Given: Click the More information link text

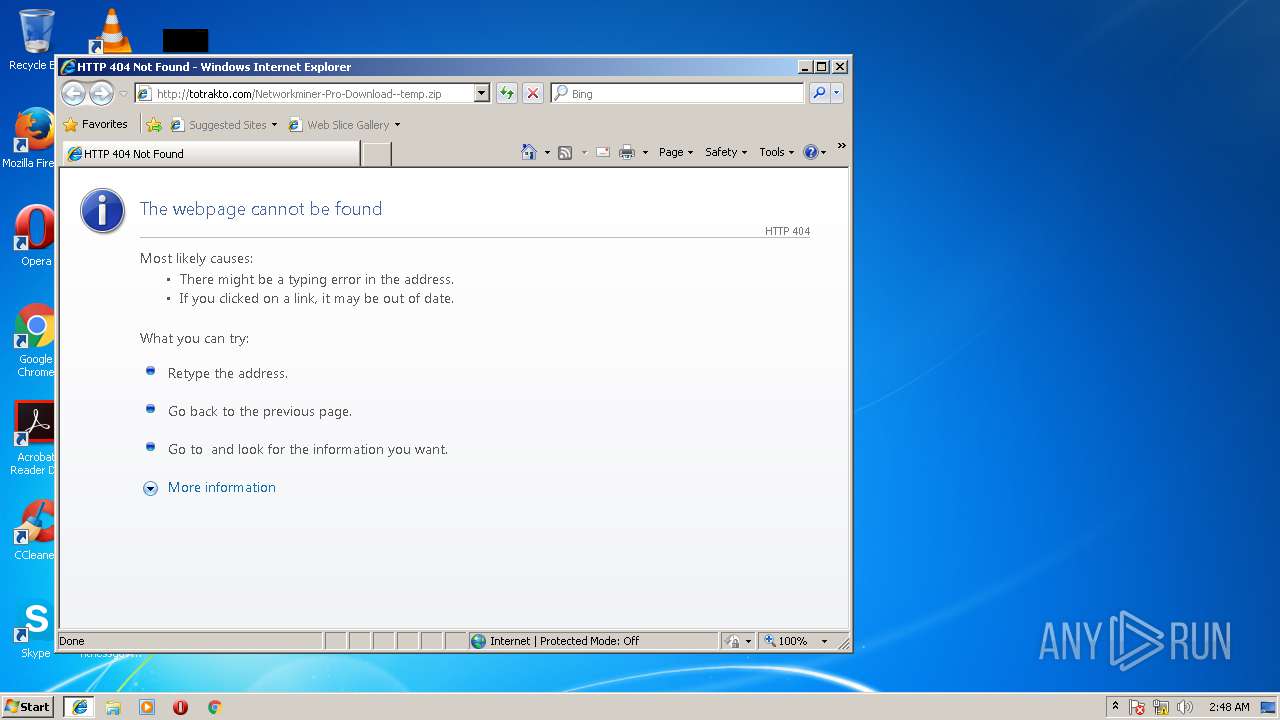Looking at the screenshot, I should pos(222,487).
